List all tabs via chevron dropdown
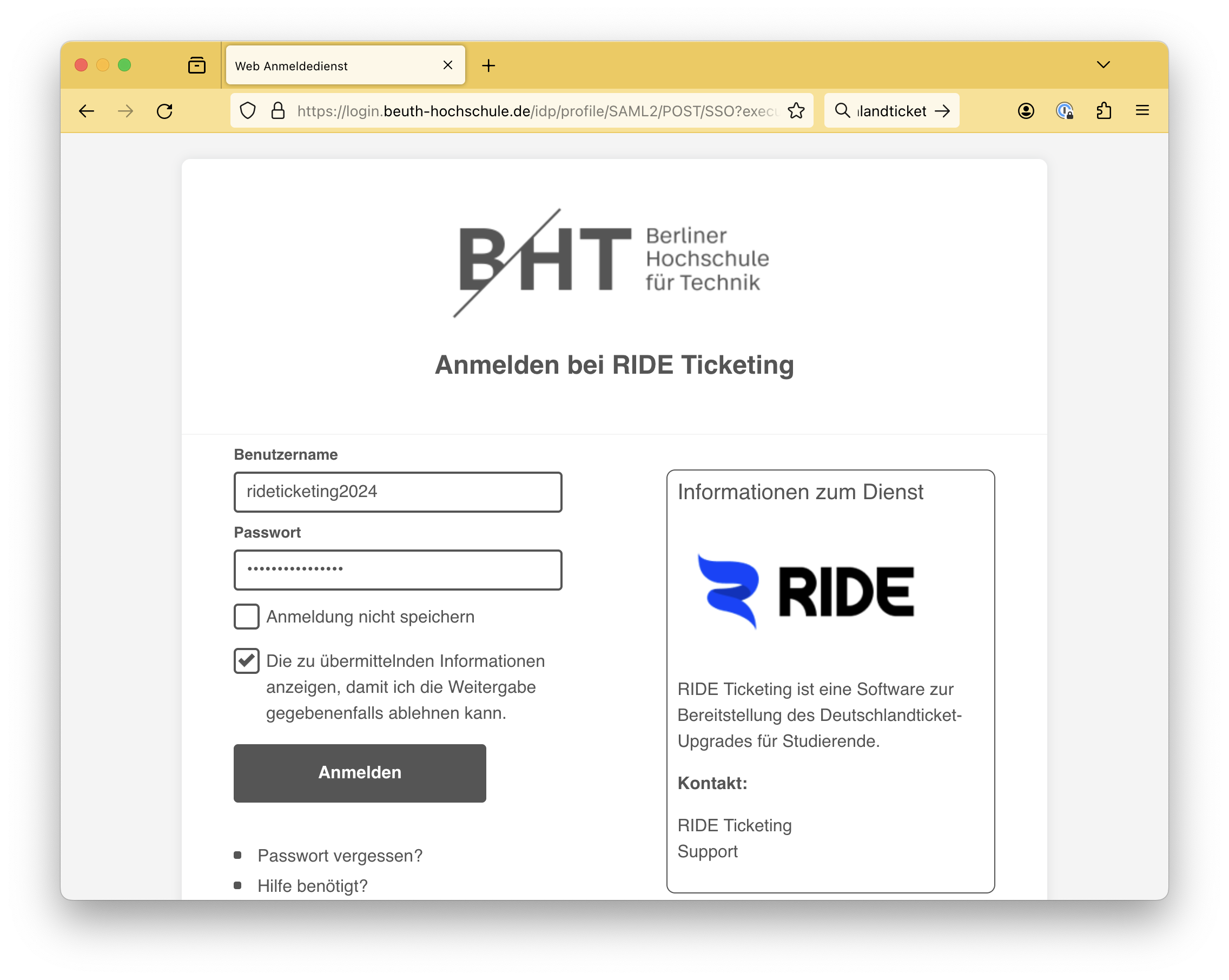The image size is (1229, 980). click(1104, 65)
